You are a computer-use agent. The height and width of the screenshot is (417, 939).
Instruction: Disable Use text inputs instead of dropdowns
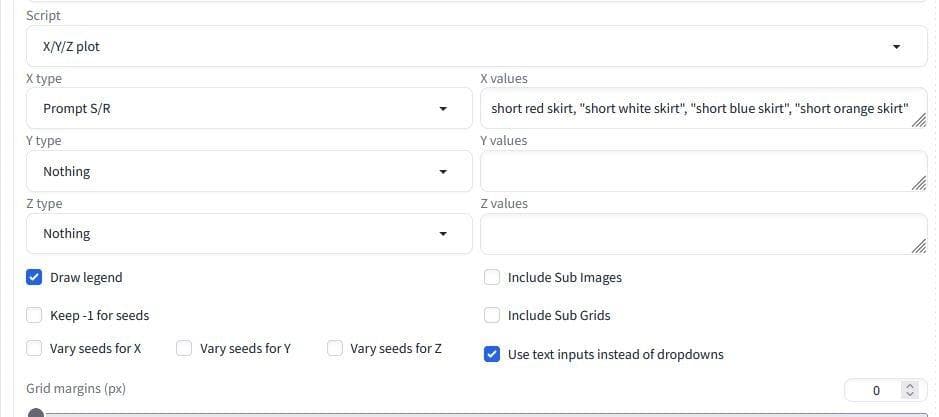click(493, 354)
